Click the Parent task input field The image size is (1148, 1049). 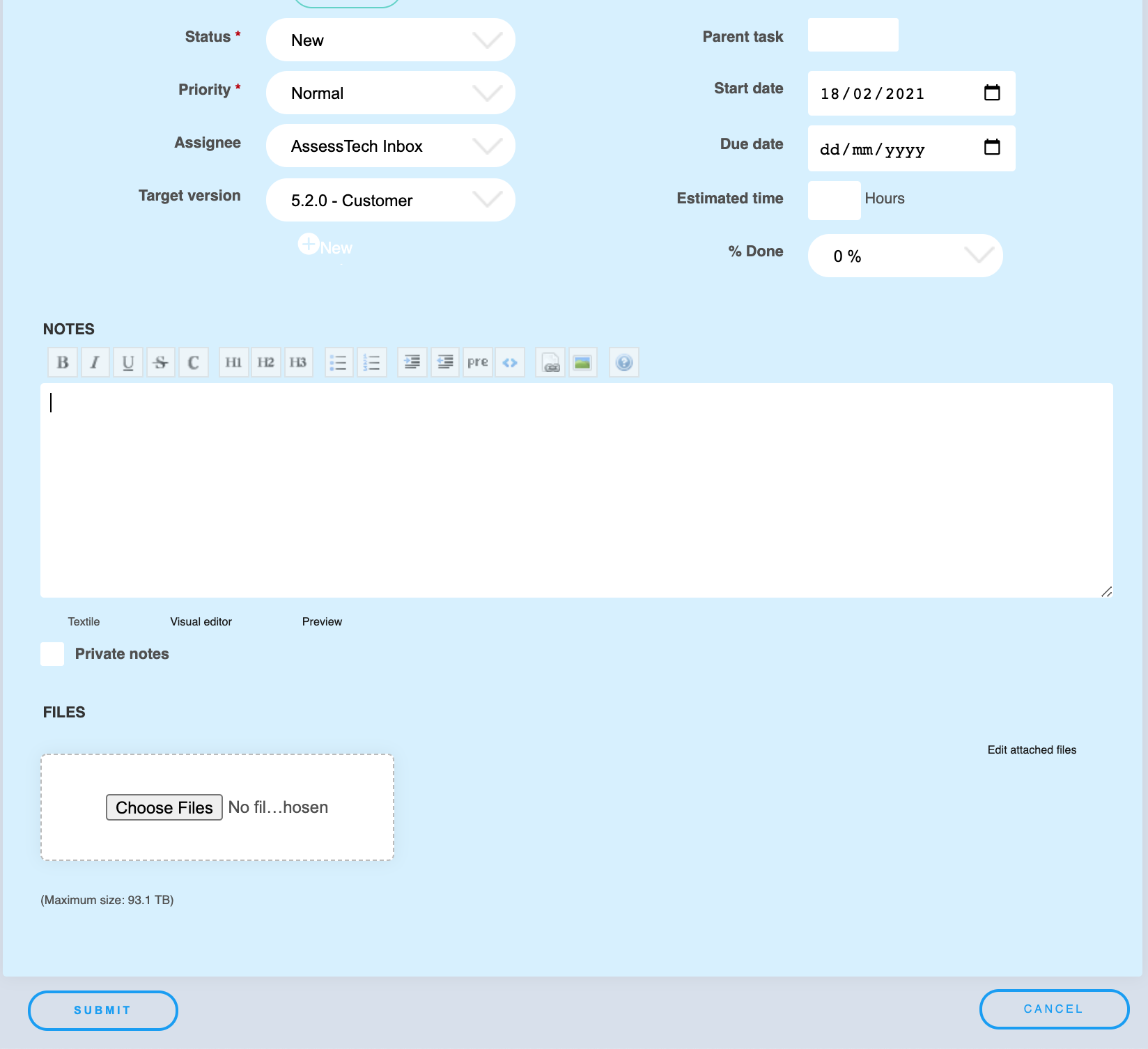coord(853,35)
